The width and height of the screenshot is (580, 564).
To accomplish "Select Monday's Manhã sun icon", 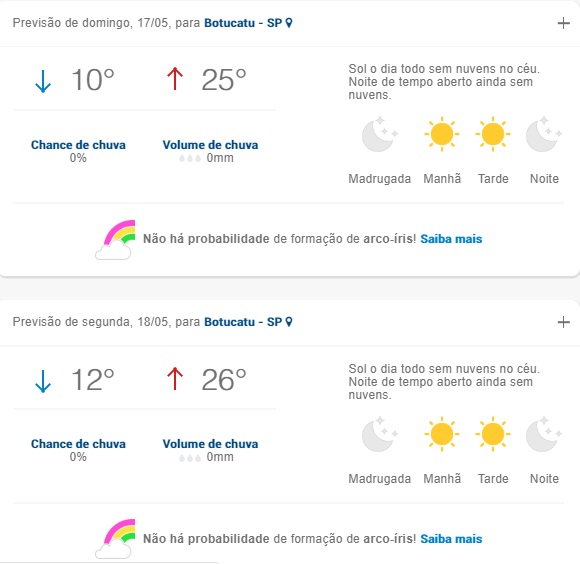I will 442,434.
